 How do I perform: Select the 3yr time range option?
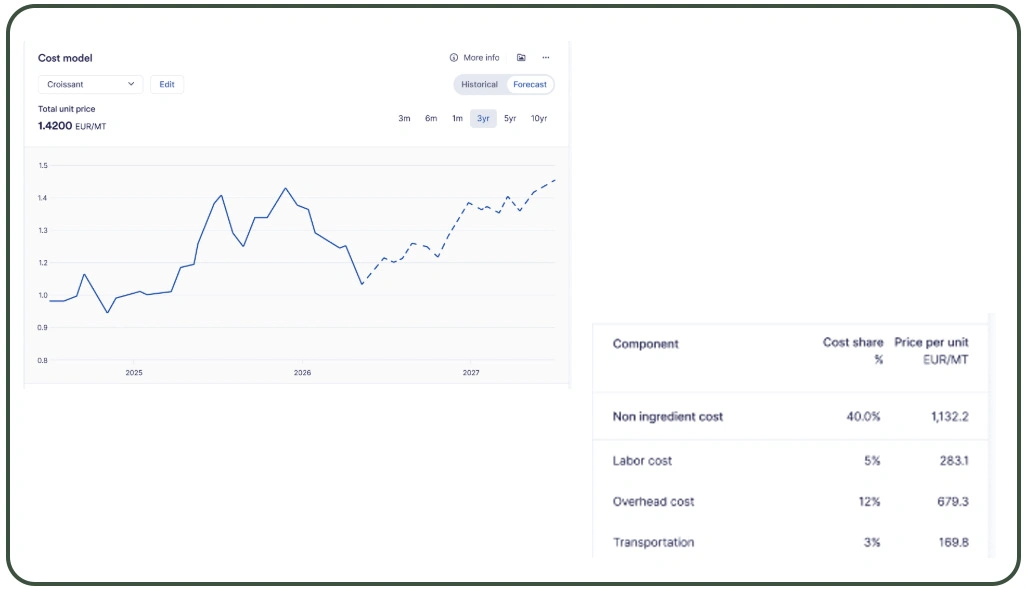point(483,118)
